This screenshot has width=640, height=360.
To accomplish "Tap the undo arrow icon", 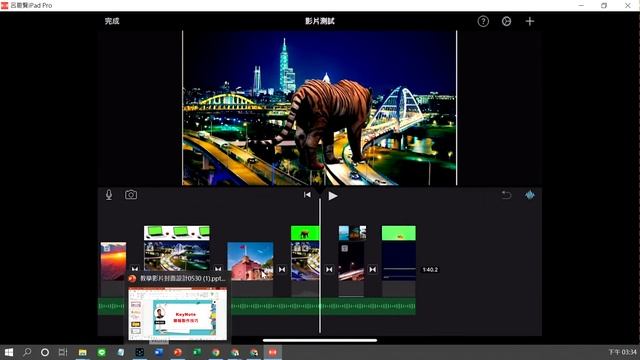I will pyautogui.click(x=506, y=195).
